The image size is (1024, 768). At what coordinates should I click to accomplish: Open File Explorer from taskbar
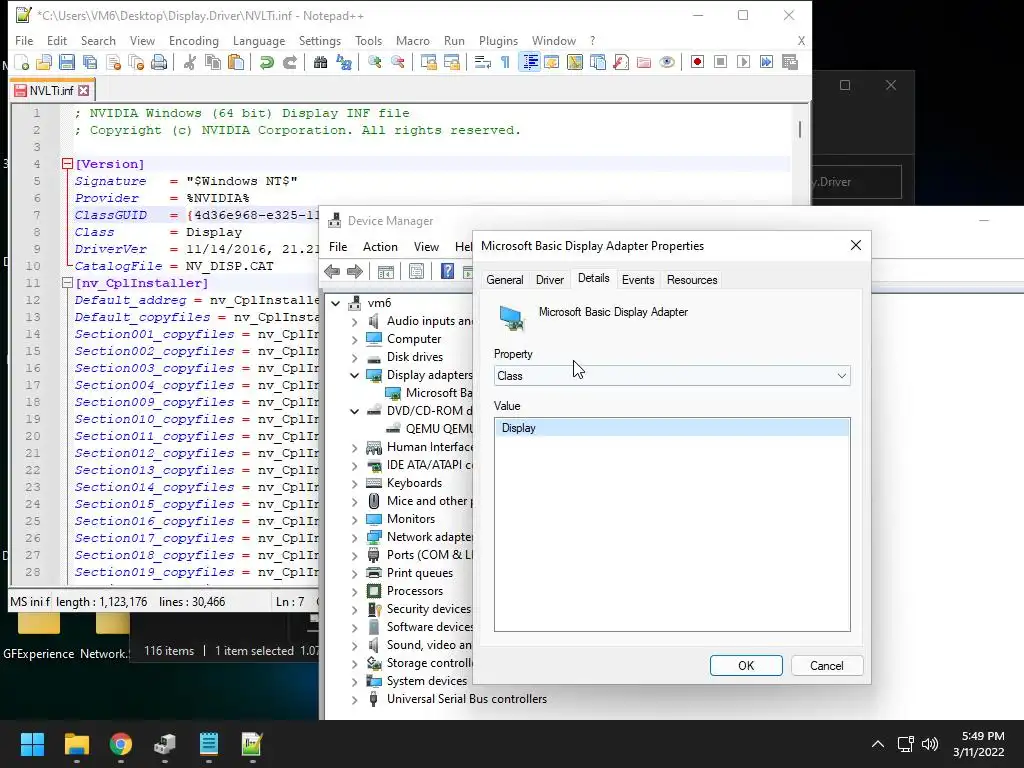click(x=76, y=744)
